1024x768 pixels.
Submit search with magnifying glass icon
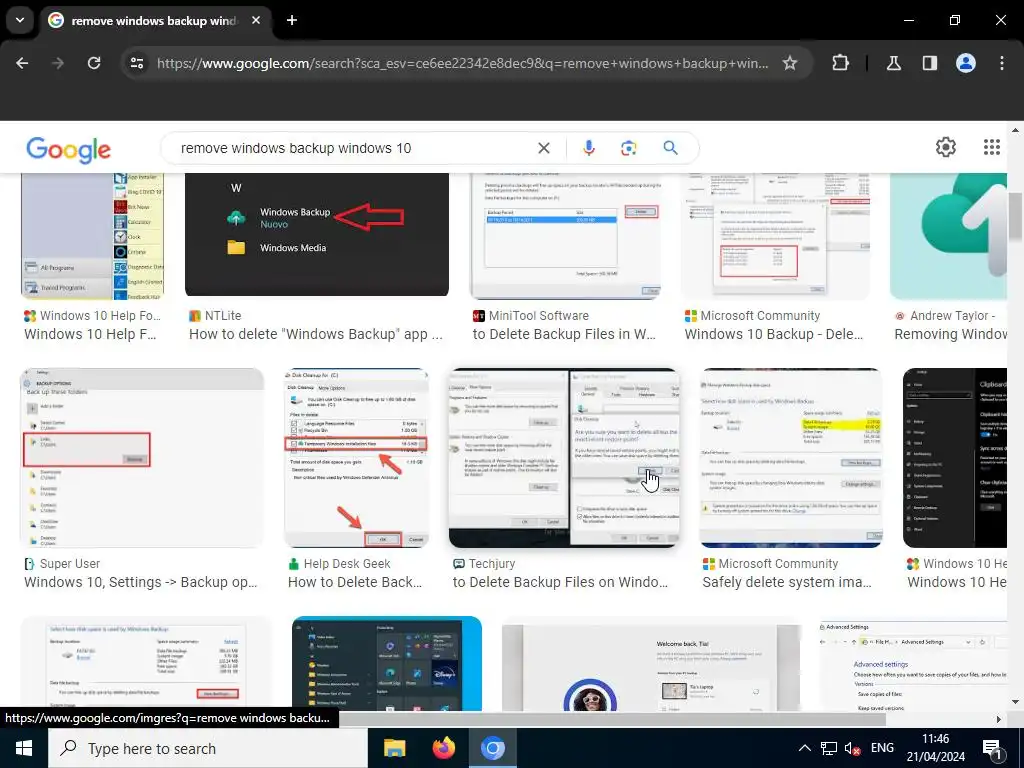[x=670, y=148]
